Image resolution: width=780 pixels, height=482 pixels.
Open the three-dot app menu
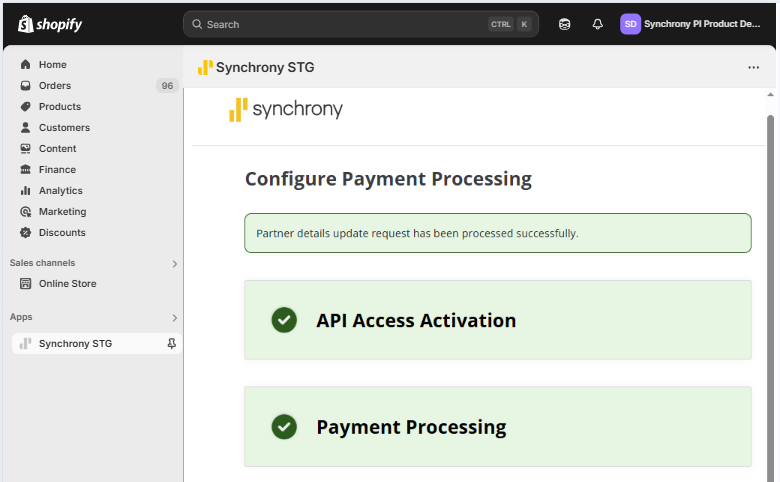pyautogui.click(x=753, y=68)
